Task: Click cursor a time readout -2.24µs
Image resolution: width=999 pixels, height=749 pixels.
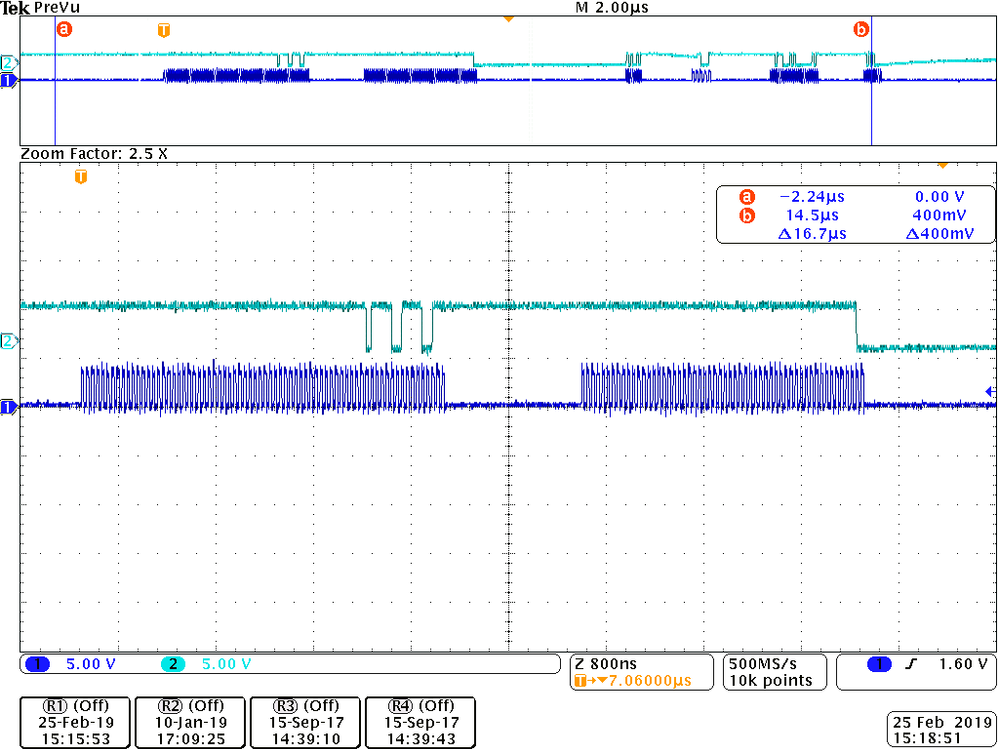Action: tap(811, 197)
